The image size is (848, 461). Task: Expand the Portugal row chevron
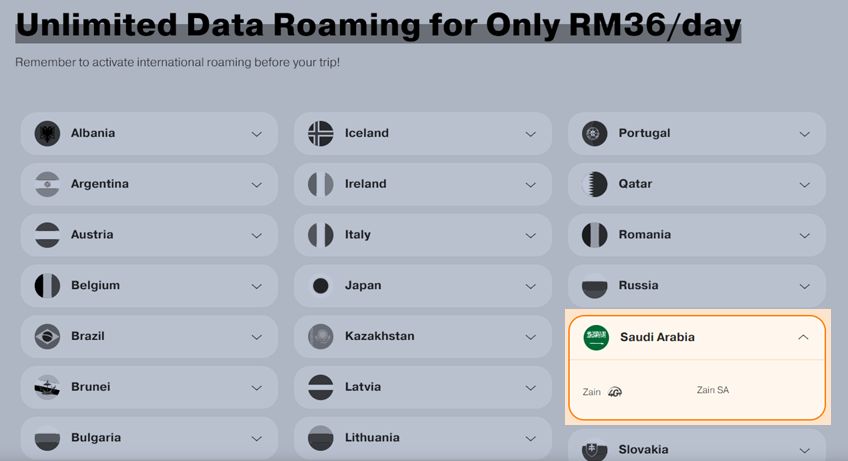pos(805,134)
